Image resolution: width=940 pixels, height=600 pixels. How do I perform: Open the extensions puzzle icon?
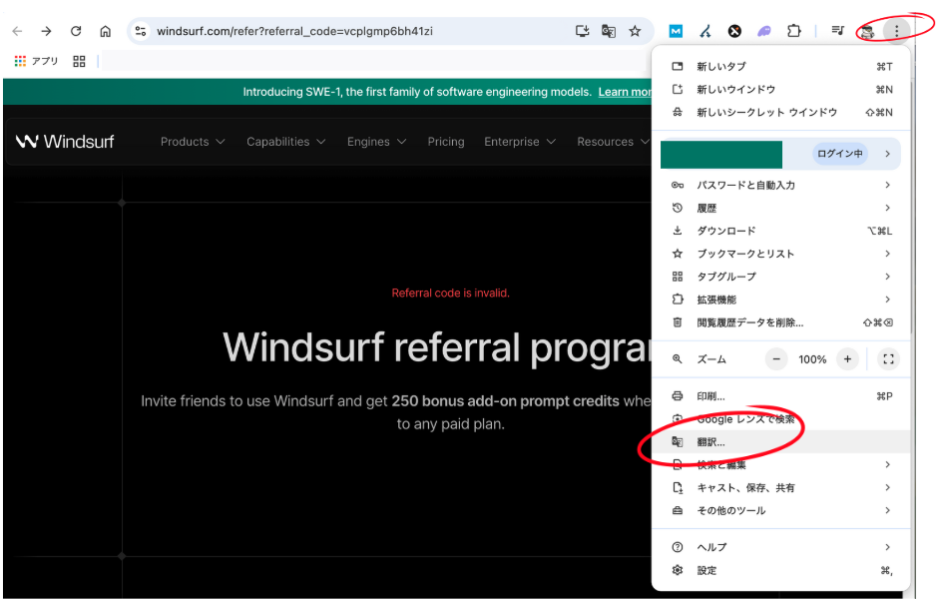pyautogui.click(x=794, y=31)
